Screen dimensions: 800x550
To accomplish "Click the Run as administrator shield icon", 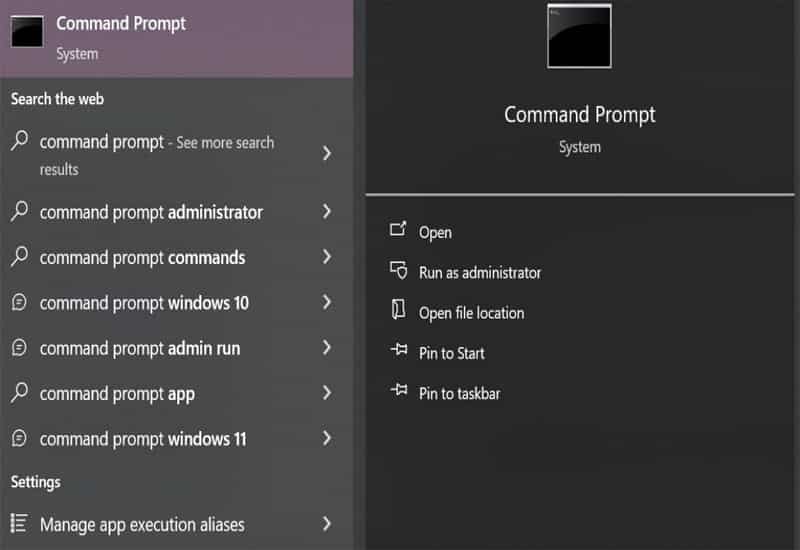I will 398,271.
